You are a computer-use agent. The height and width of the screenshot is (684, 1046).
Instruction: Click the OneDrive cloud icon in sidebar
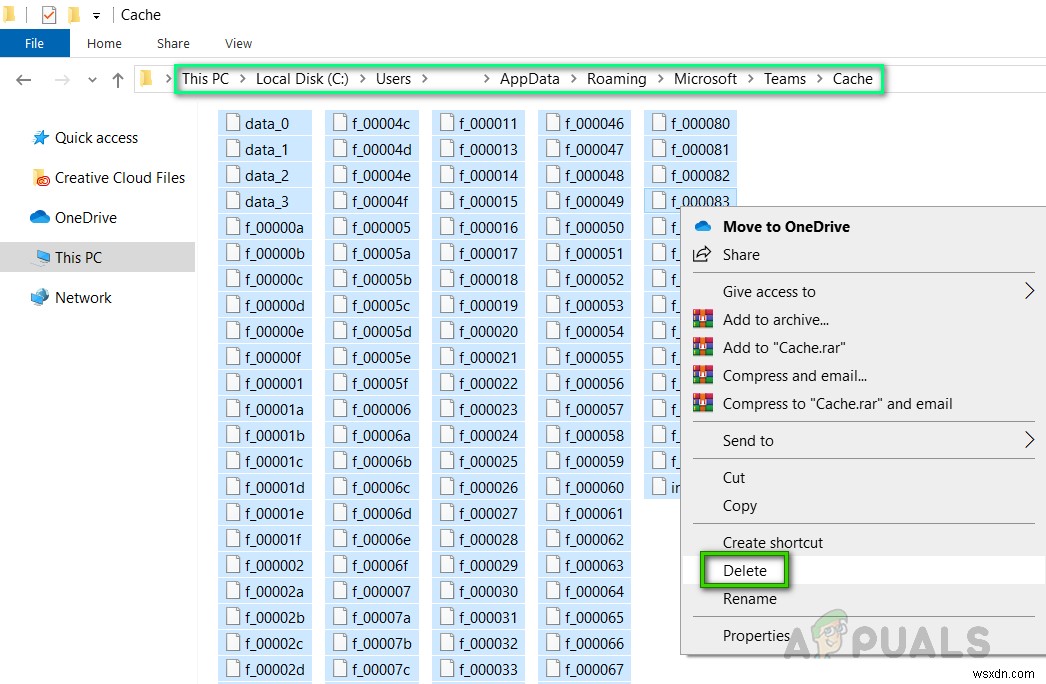click(40, 218)
